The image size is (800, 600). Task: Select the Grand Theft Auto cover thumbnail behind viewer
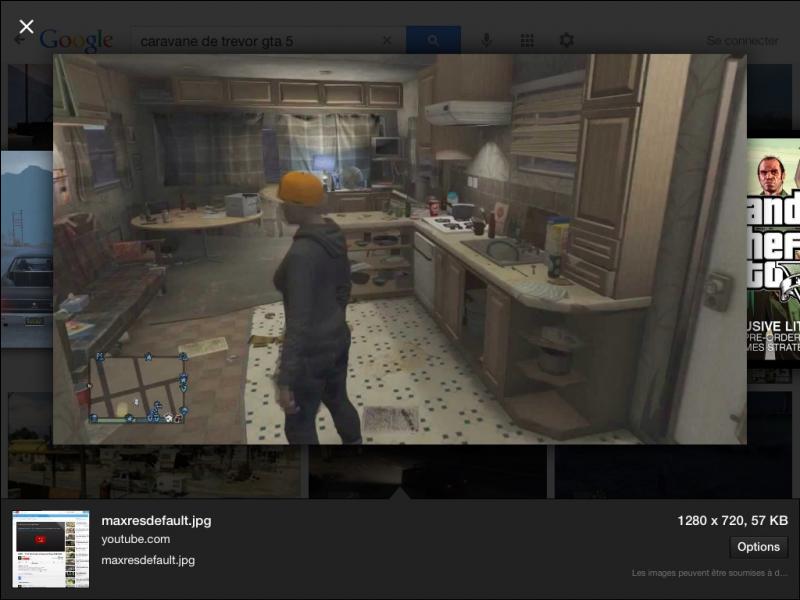[x=773, y=254]
